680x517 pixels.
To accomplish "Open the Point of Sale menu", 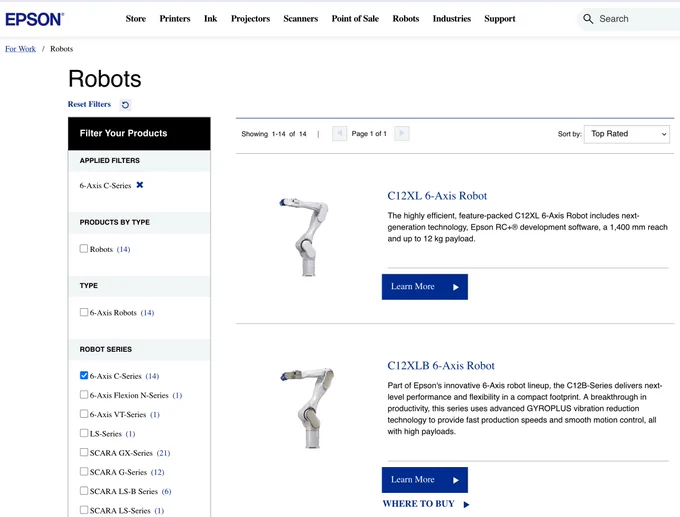I will [x=355, y=19].
